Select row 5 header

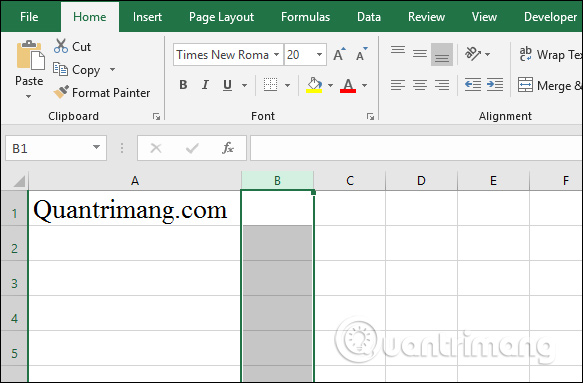pyautogui.click(x=14, y=348)
